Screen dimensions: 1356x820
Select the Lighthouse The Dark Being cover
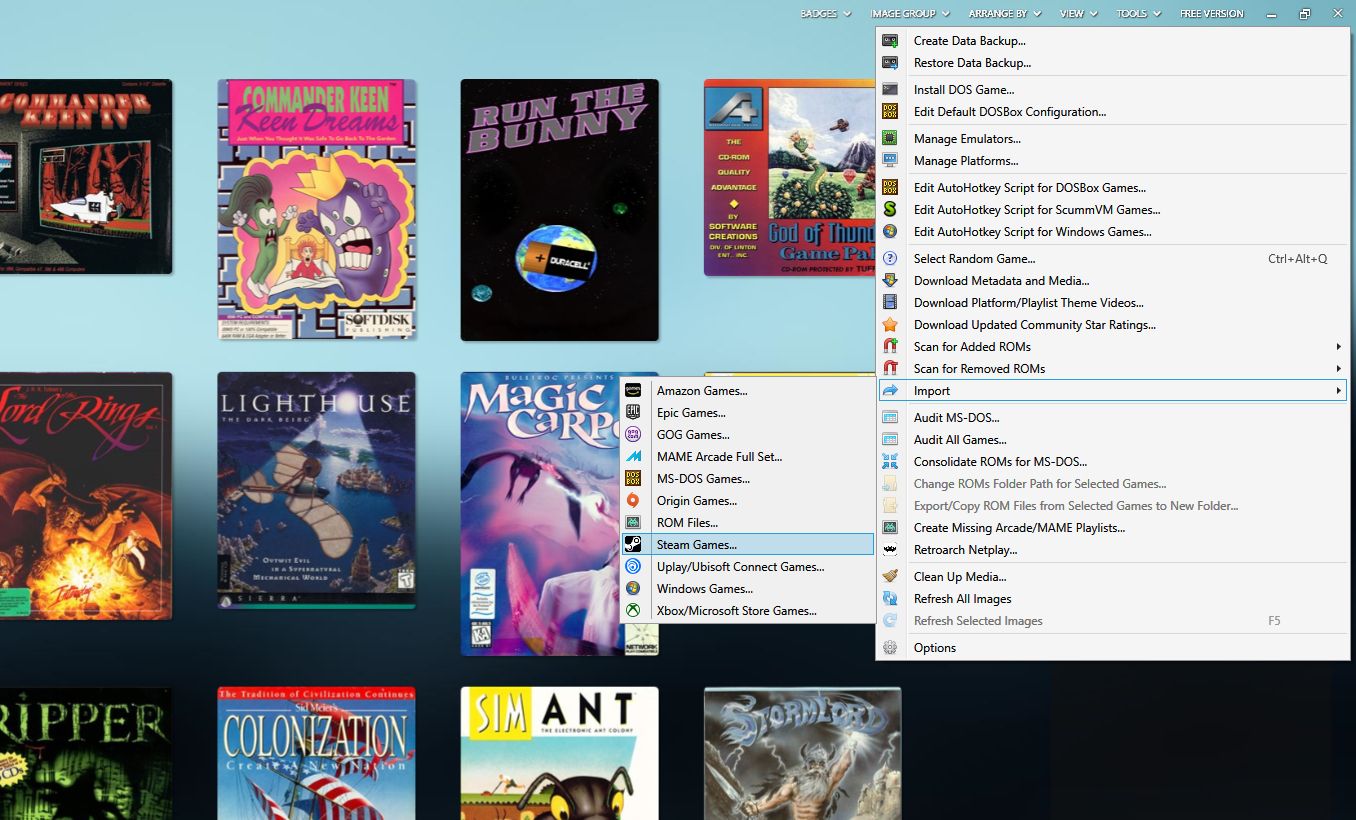(x=317, y=490)
